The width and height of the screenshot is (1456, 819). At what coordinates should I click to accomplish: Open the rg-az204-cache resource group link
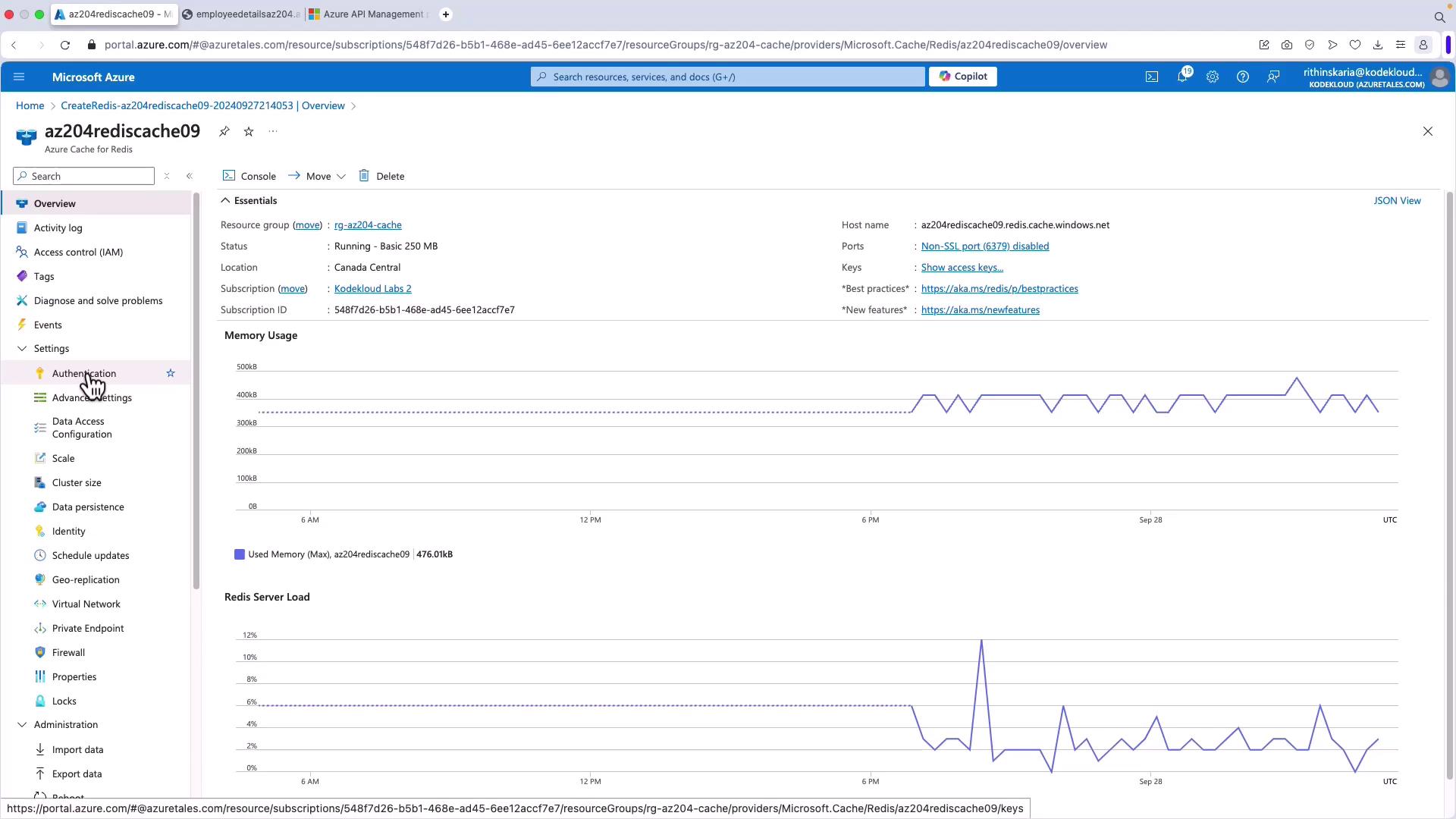pyautogui.click(x=368, y=225)
